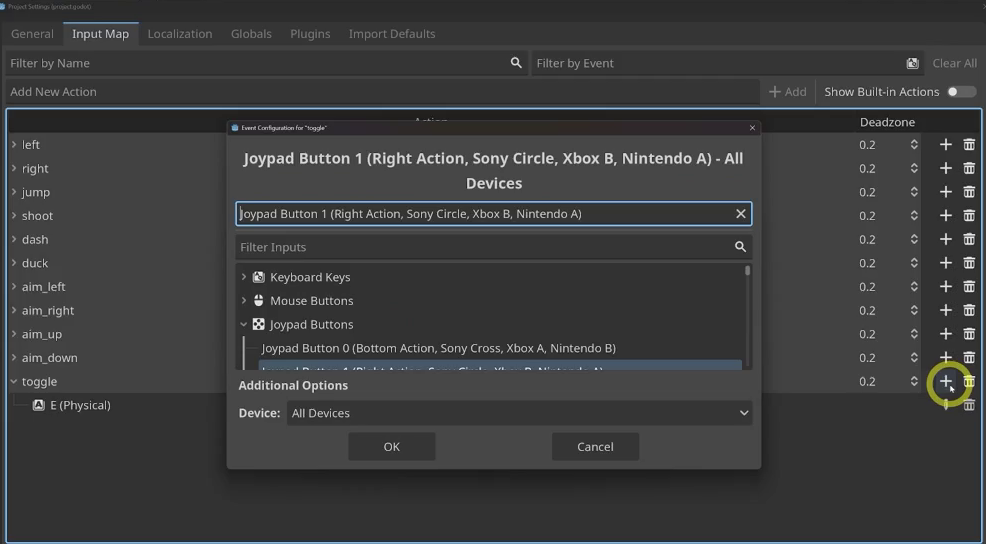The width and height of the screenshot is (986, 544).
Task: Cancel the event configuration dialog
Action: [595, 447]
